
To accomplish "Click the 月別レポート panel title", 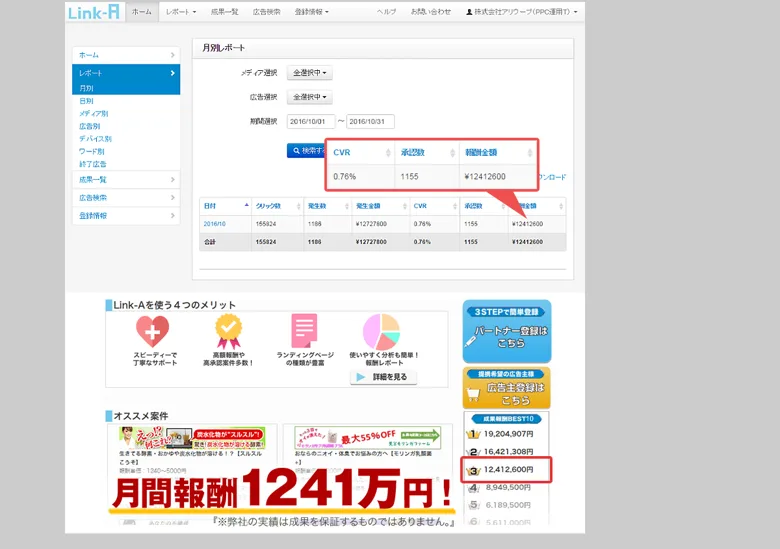I will (x=223, y=48).
